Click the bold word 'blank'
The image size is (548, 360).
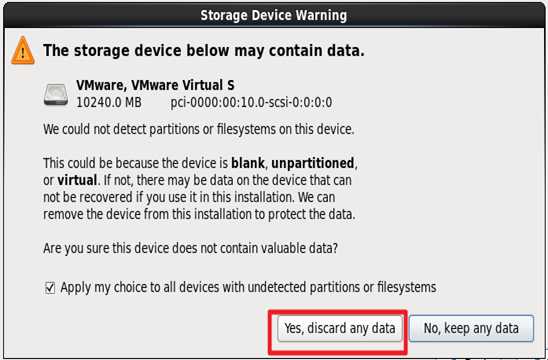coord(248,163)
